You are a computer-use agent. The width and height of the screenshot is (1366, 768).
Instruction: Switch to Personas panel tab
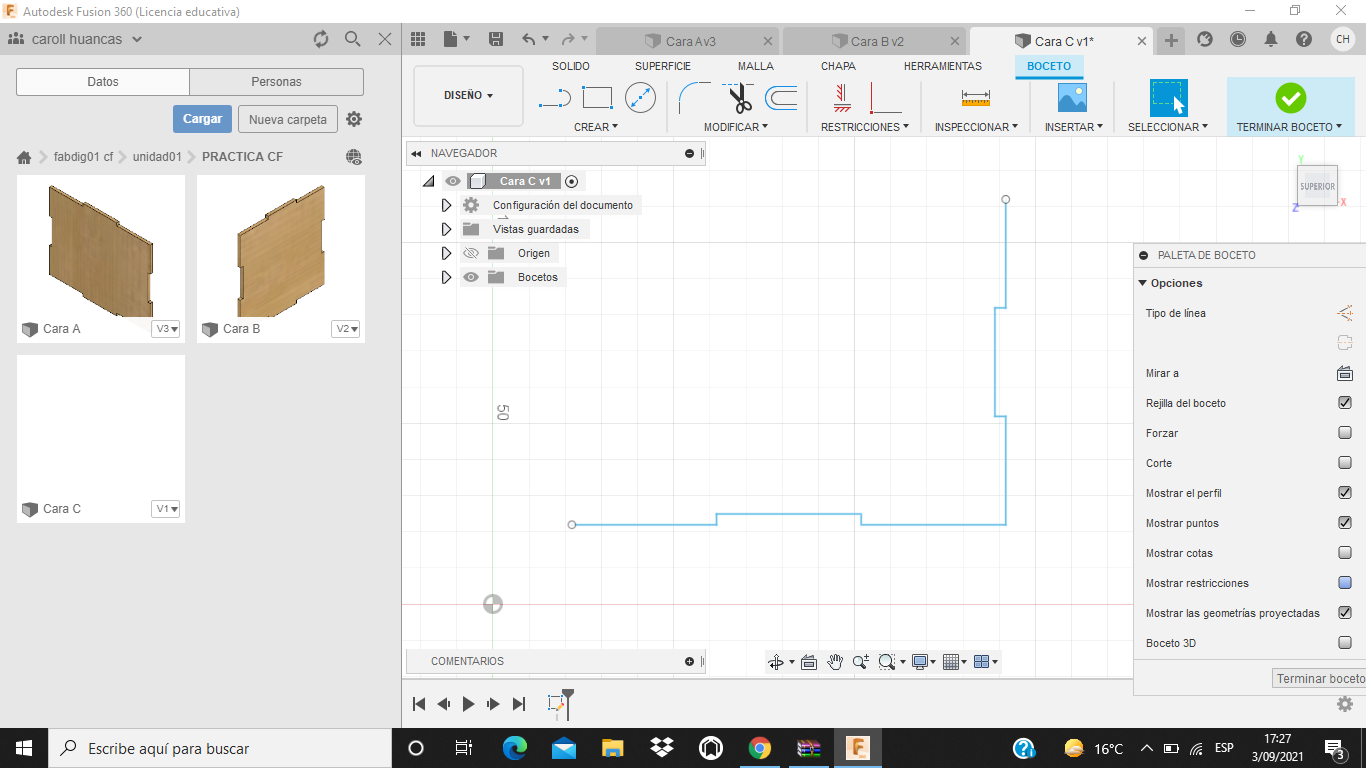tap(276, 82)
